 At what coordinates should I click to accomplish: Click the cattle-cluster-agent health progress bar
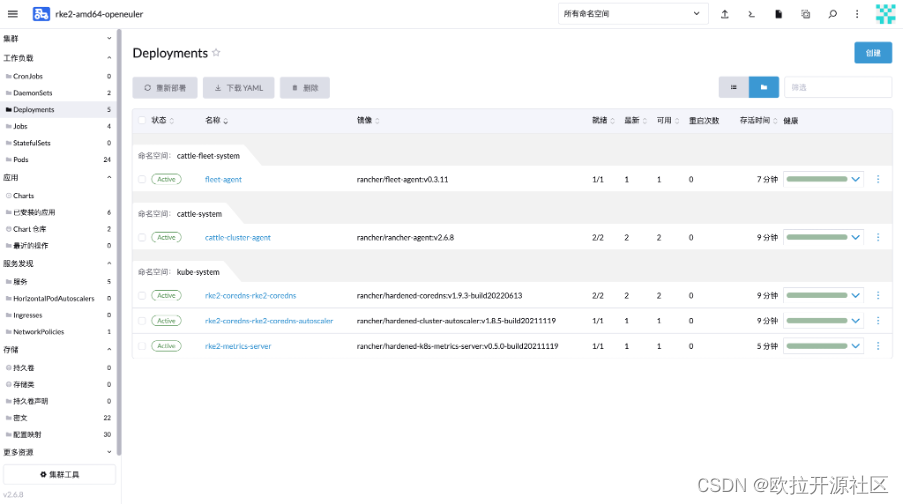click(x=817, y=237)
